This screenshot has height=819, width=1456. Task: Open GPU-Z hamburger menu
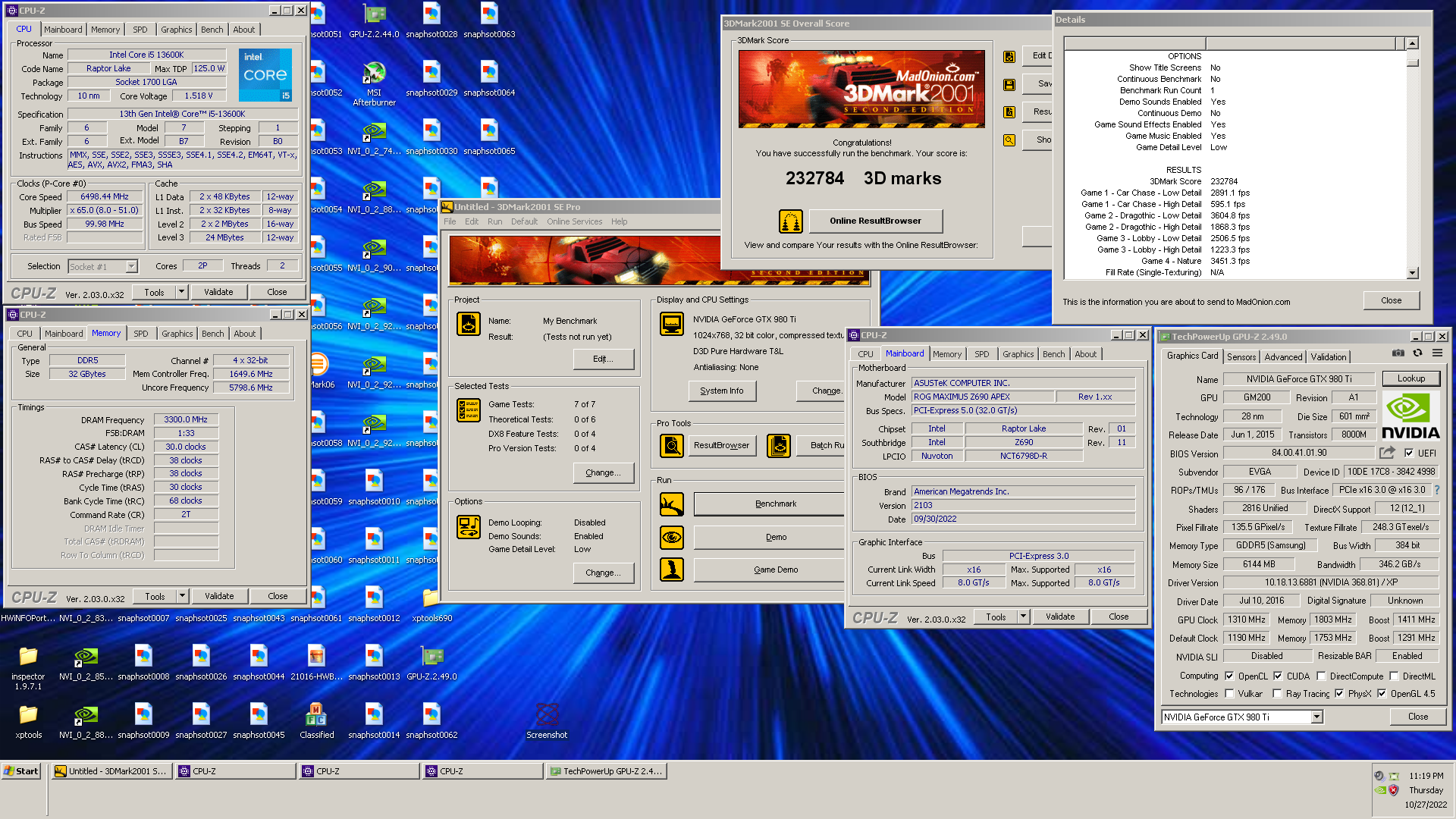click(1437, 353)
